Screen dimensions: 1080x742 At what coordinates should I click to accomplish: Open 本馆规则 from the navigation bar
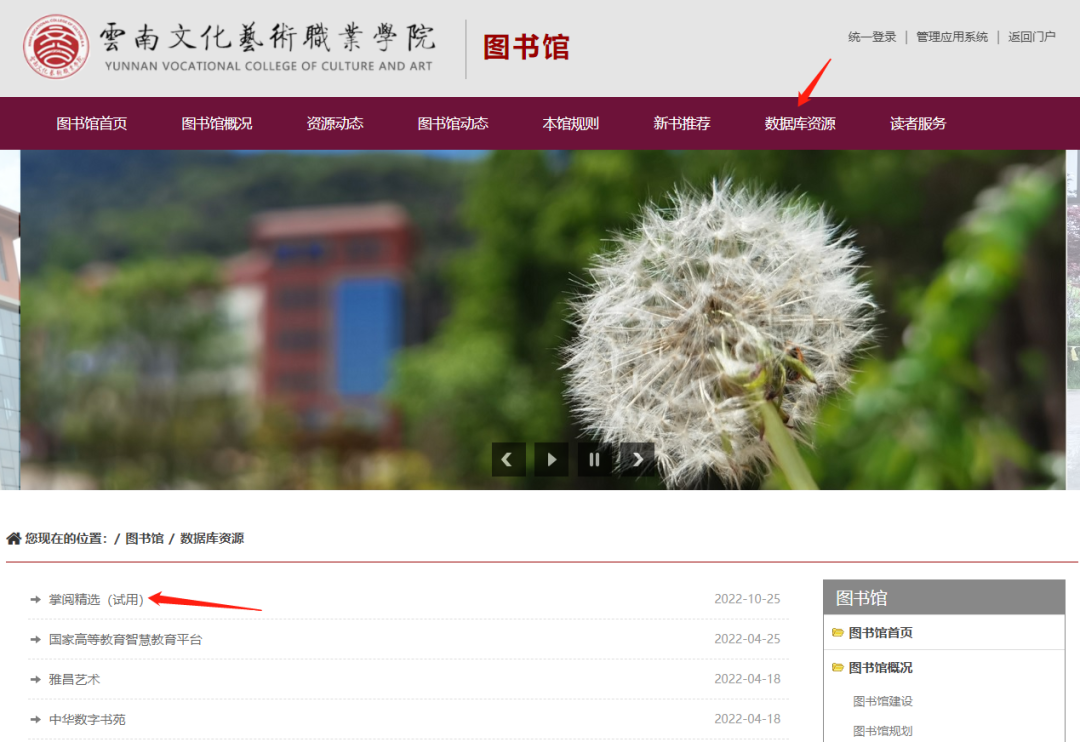pyautogui.click(x=571, y=124)
